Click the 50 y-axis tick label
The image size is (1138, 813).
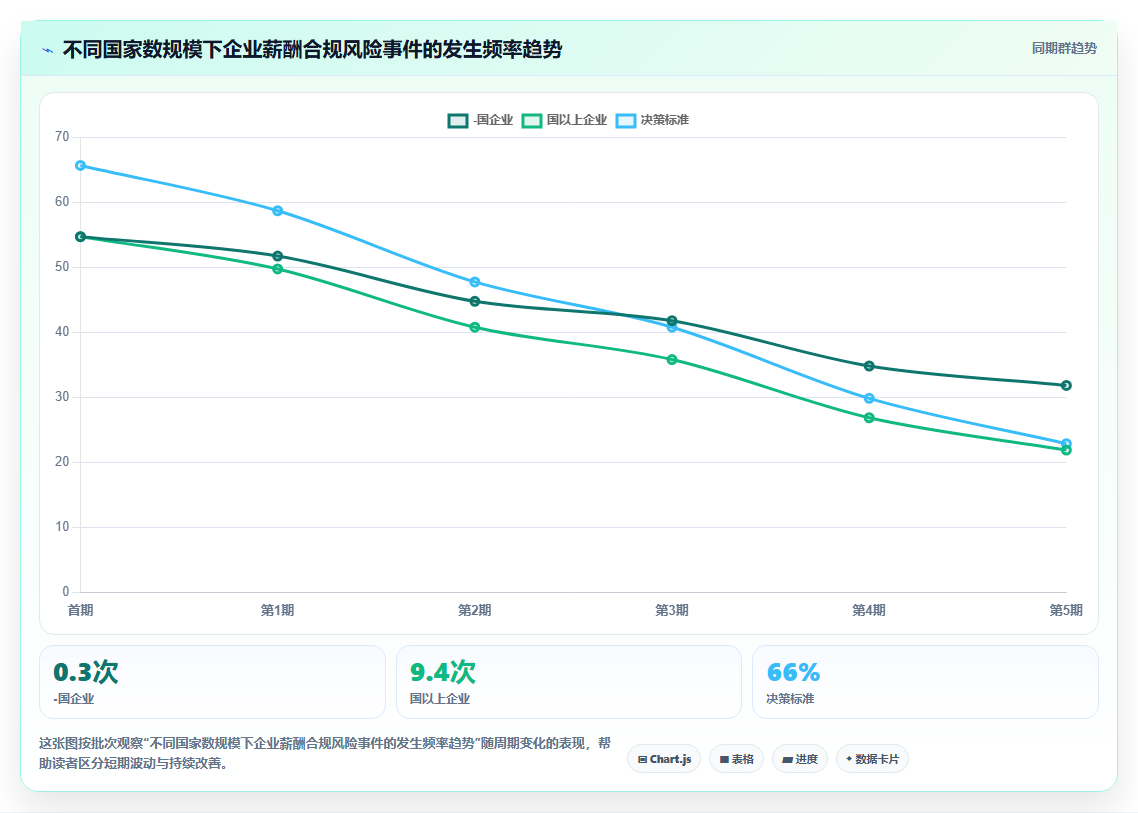click(62, 267)
